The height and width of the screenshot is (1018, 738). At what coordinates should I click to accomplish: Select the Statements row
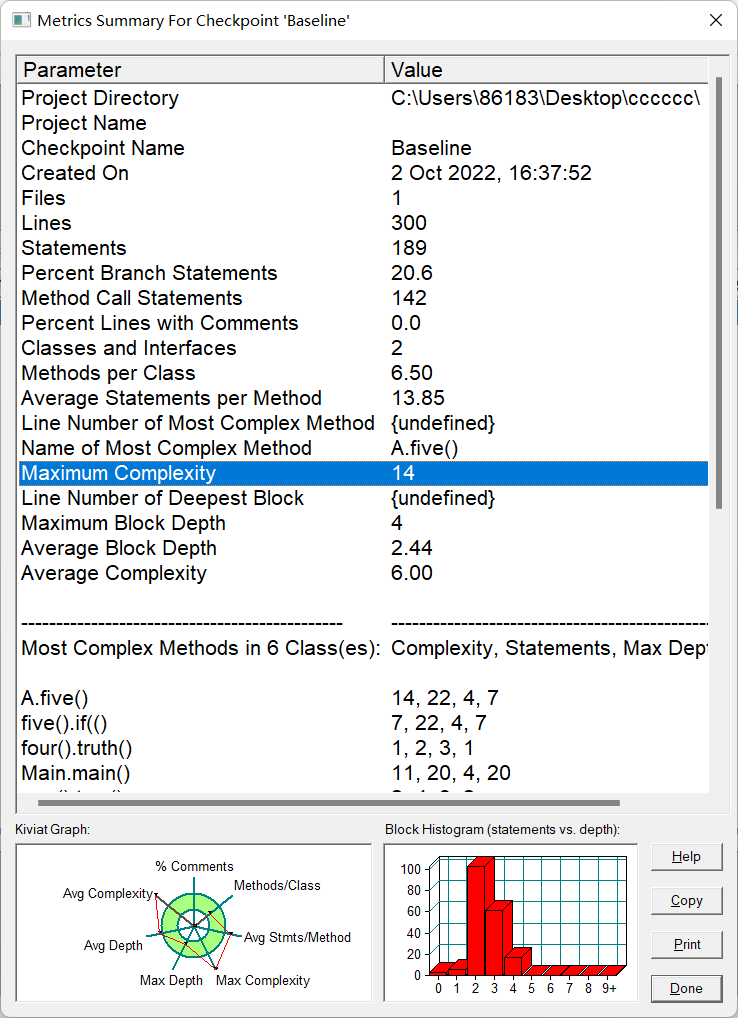(x=363, y=248)
